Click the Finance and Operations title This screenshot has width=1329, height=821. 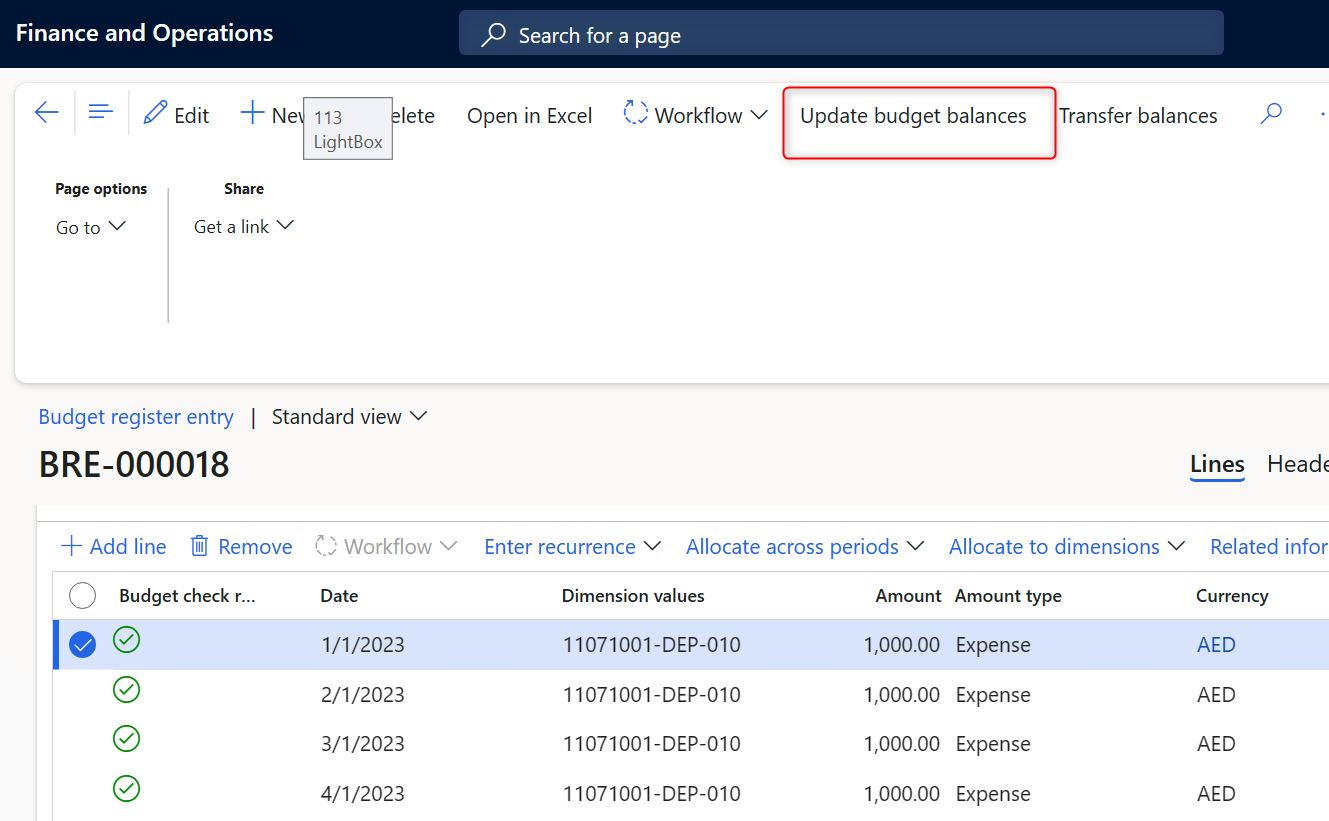144,33
